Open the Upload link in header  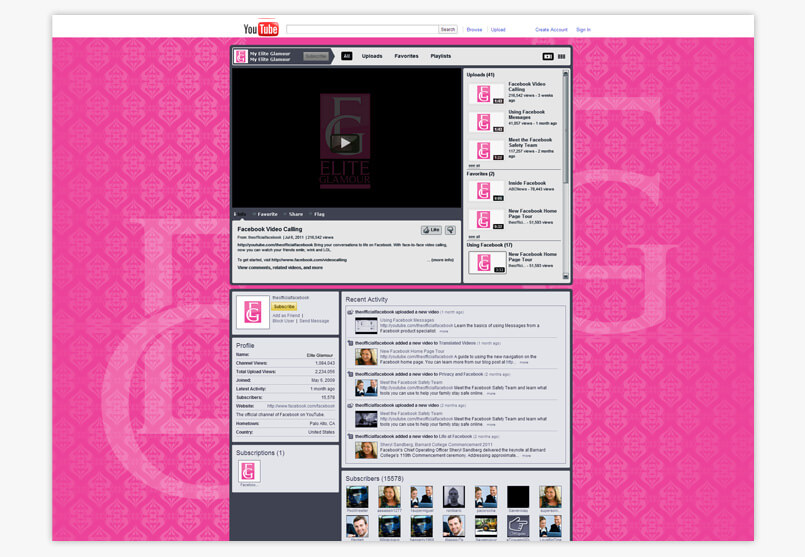click(498, 30)
